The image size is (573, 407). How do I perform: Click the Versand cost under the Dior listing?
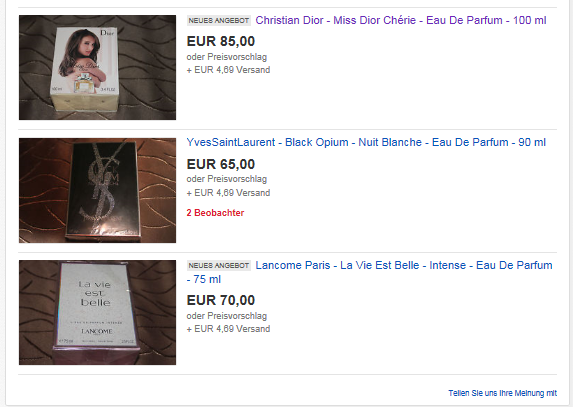[228, 70]
